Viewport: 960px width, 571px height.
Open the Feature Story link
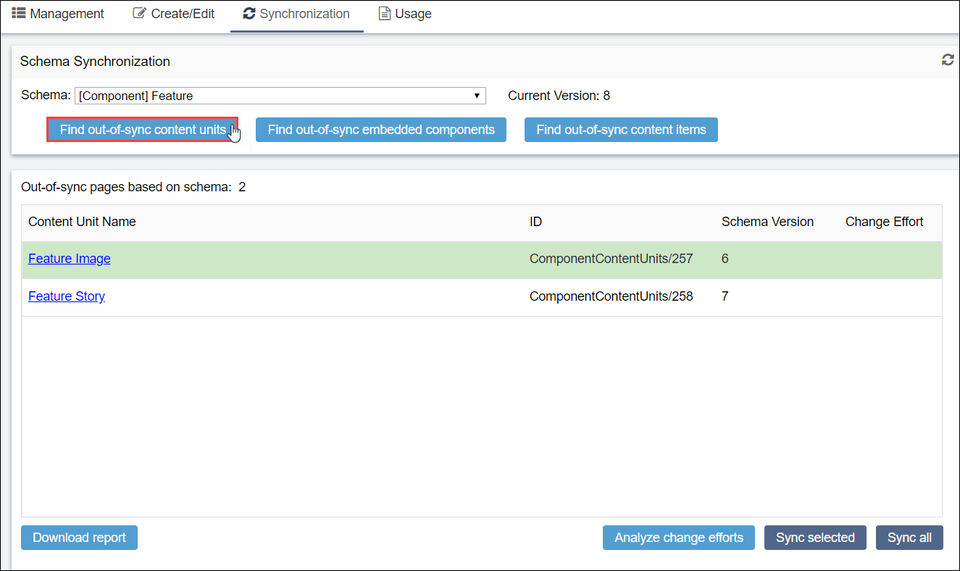[x=66, y=297]
